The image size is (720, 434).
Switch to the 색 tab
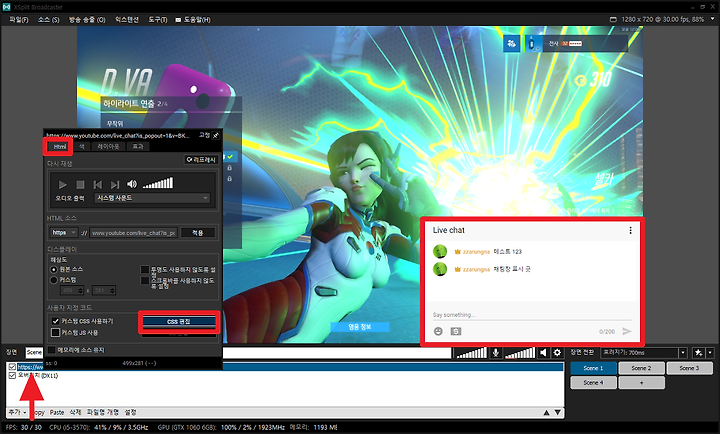point(82,147)
